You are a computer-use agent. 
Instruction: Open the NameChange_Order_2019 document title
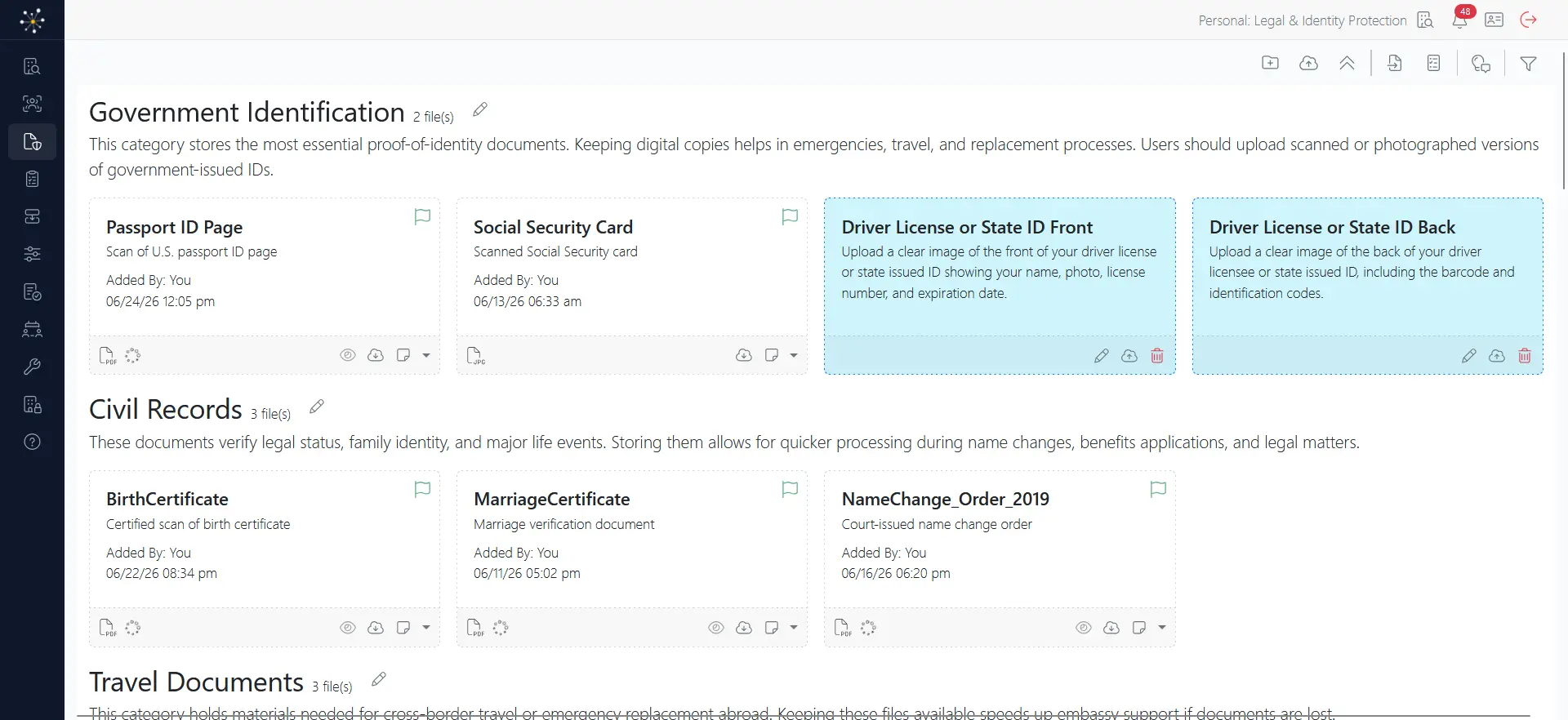pos(945,499)
